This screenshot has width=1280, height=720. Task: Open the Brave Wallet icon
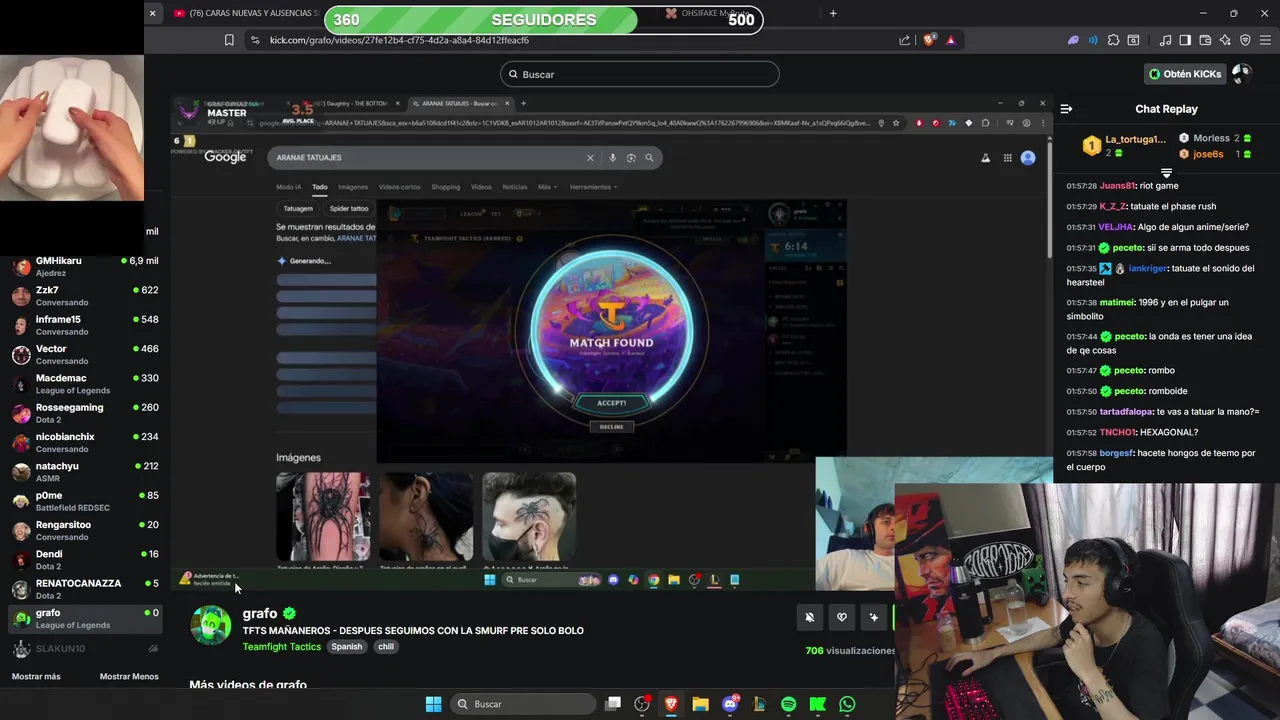1205,40
